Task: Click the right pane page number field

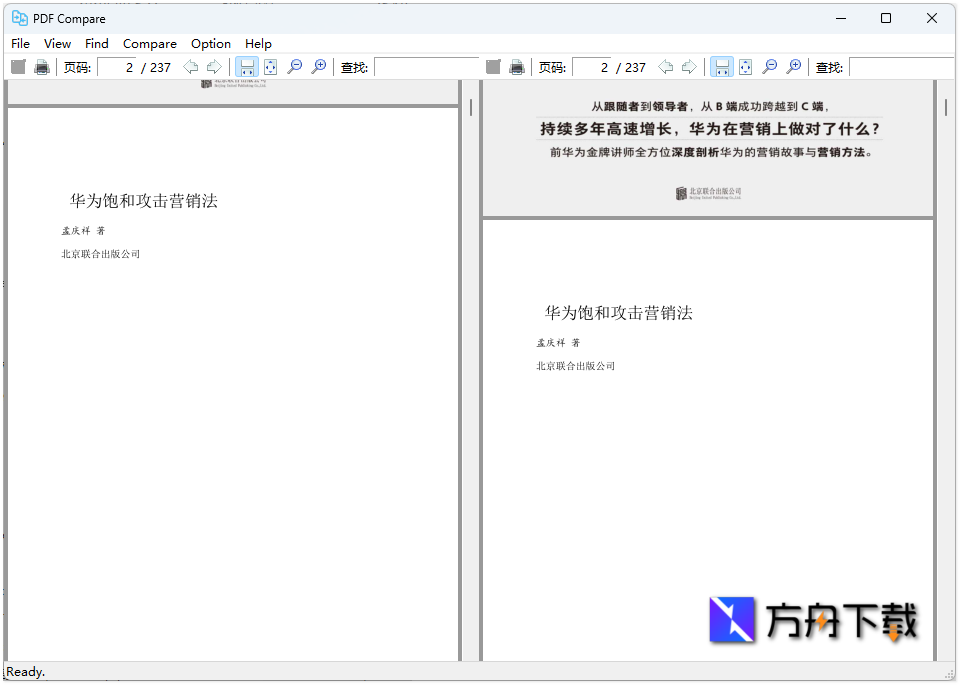Action: [591, 67]
